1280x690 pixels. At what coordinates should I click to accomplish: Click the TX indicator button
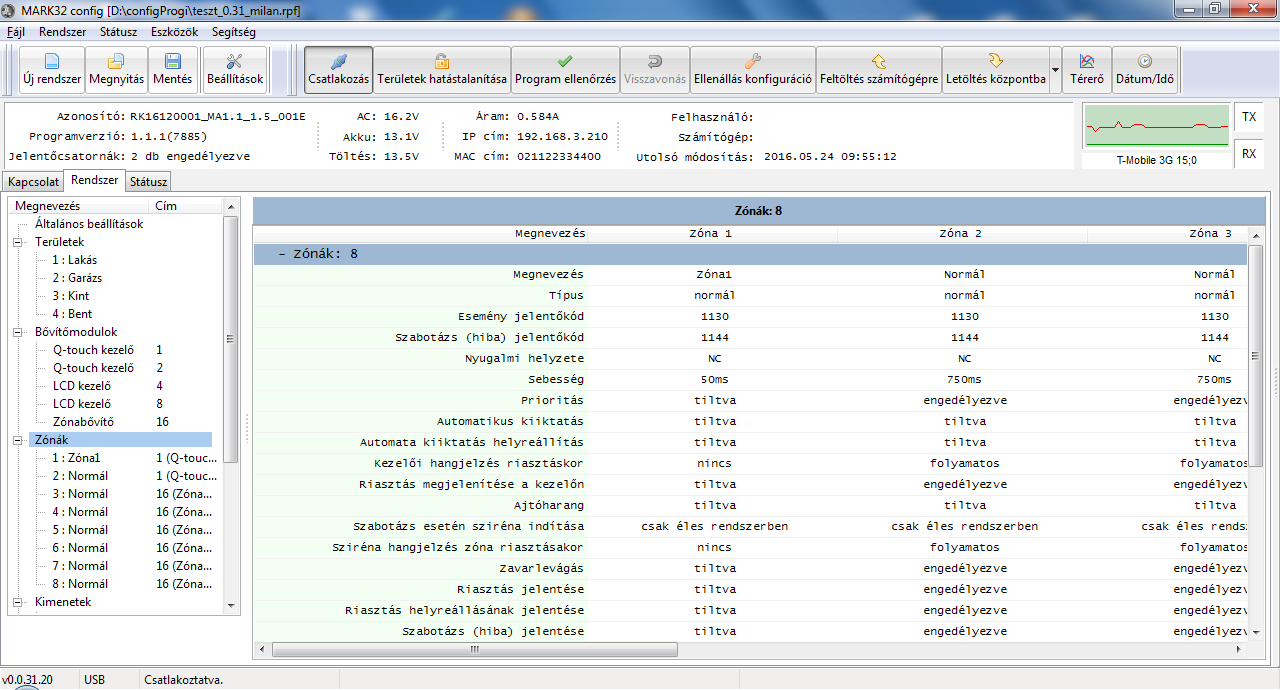point(1249,117)
